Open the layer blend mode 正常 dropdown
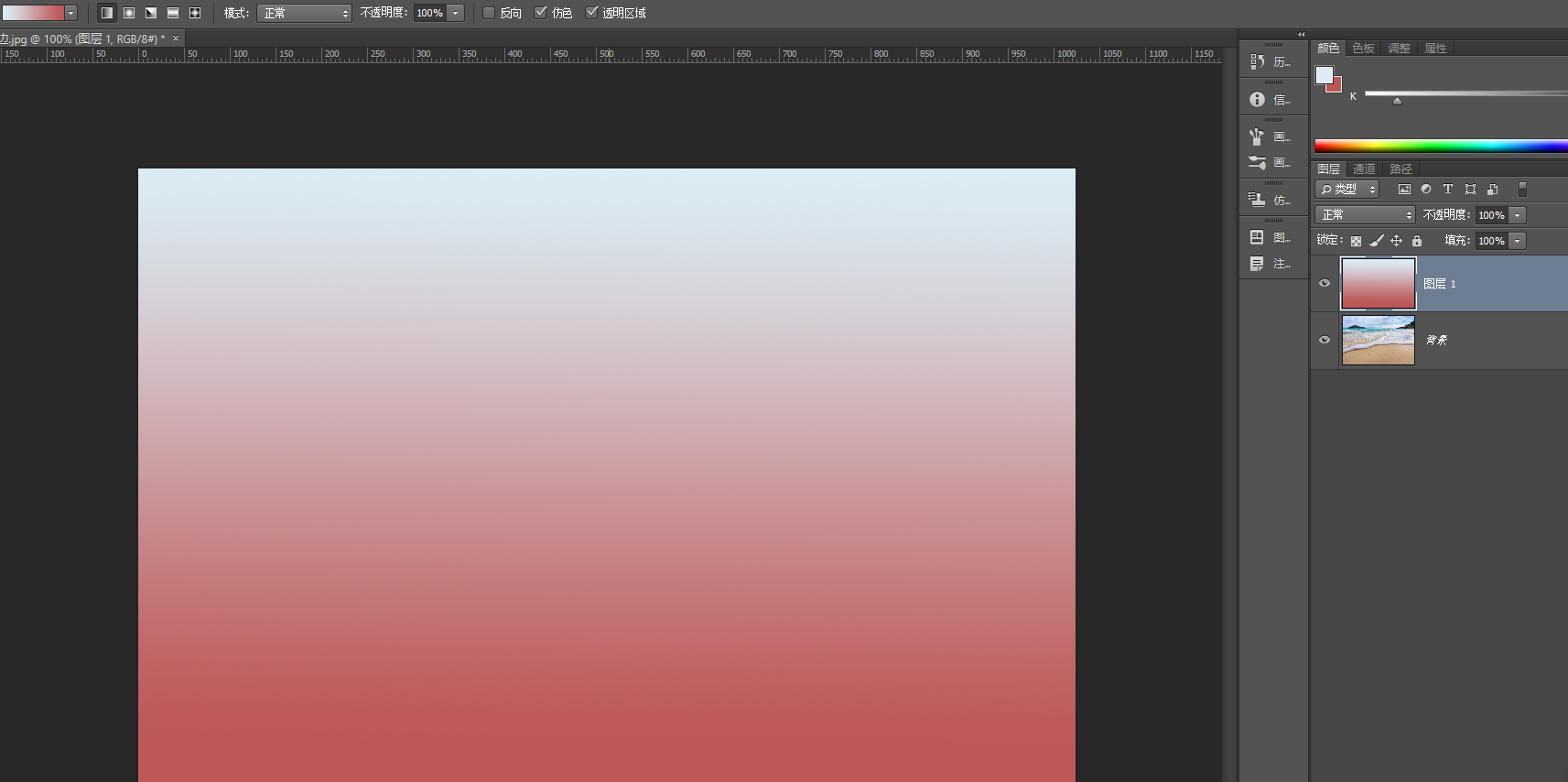Image resolution: width=1568 pixels, height=782 pixels. [x=1365, y=215]
